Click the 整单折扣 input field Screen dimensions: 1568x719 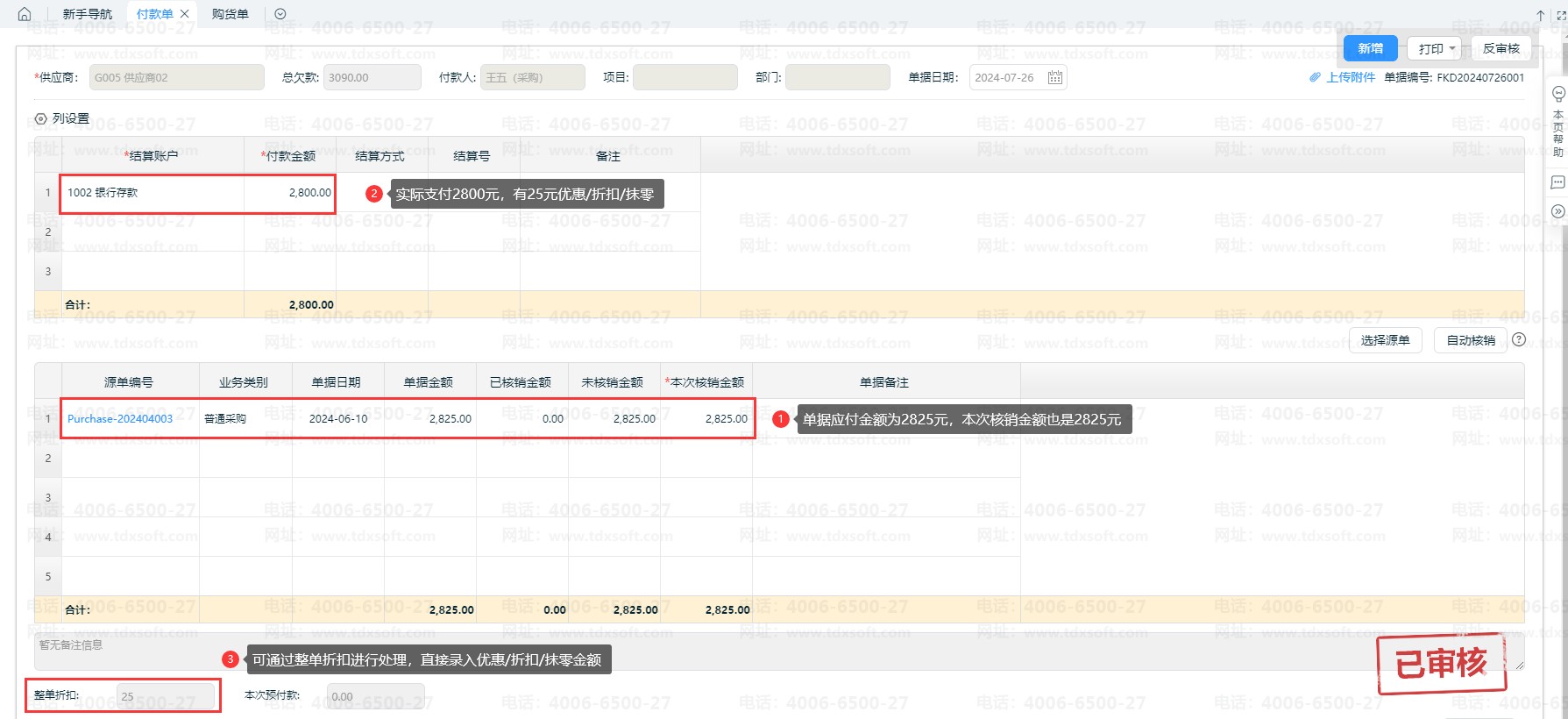(166, 696)
